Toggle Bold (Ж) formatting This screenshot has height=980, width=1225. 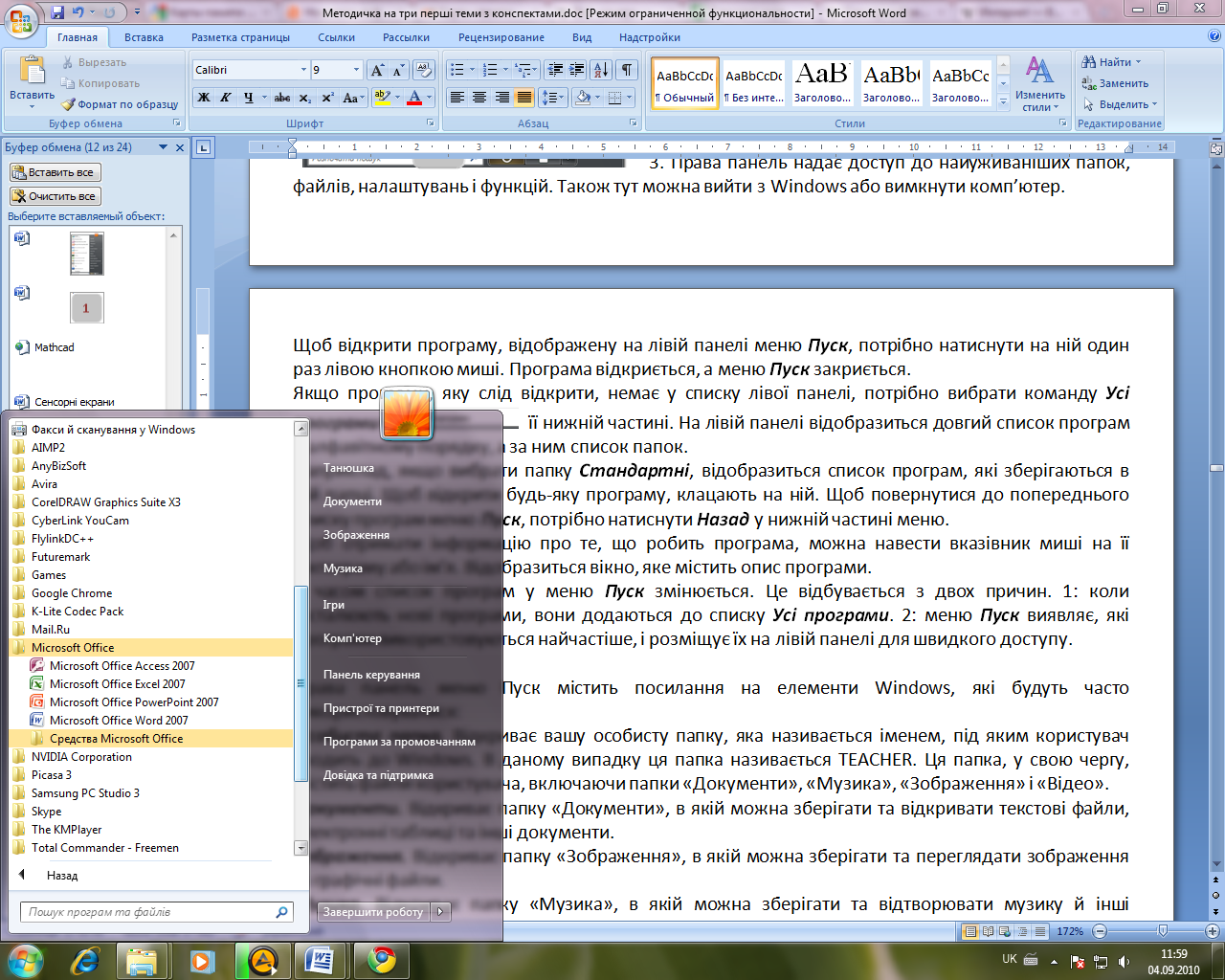(x=204, y=98)
